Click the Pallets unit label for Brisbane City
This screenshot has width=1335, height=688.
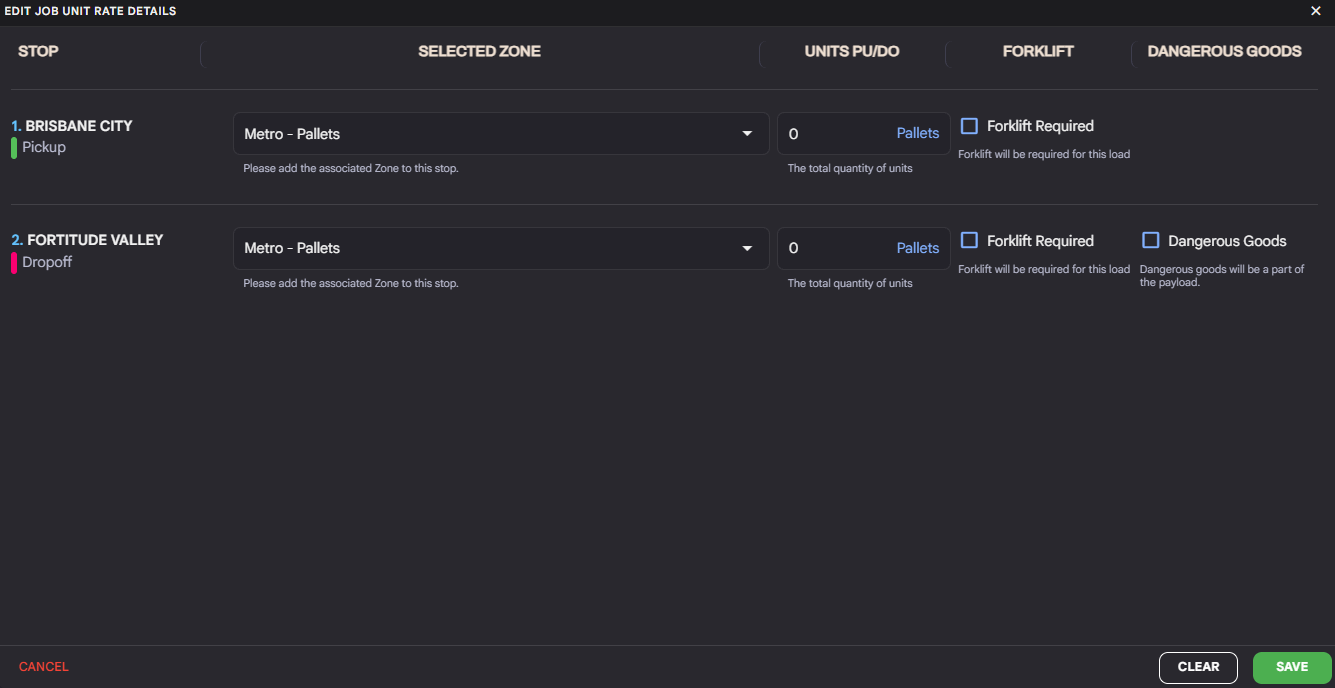(x=918, y=133)
